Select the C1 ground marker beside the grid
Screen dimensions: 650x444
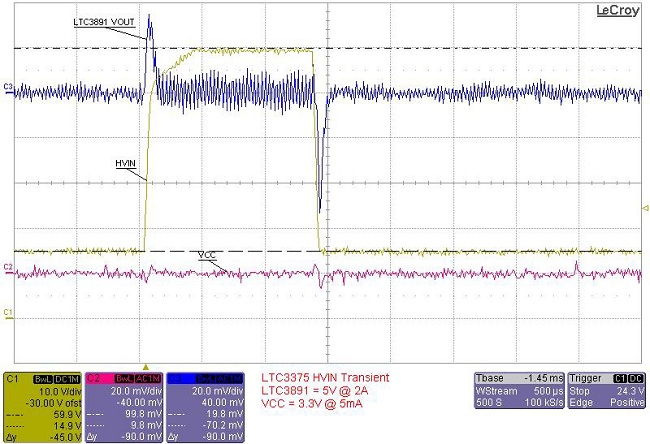click(x=8, y=313)
